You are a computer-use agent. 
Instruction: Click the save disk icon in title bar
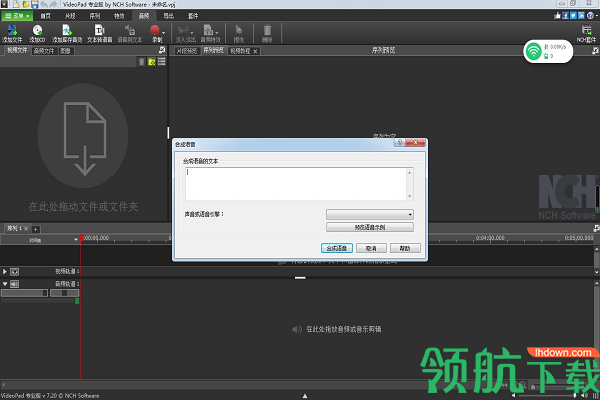[35, 4]
